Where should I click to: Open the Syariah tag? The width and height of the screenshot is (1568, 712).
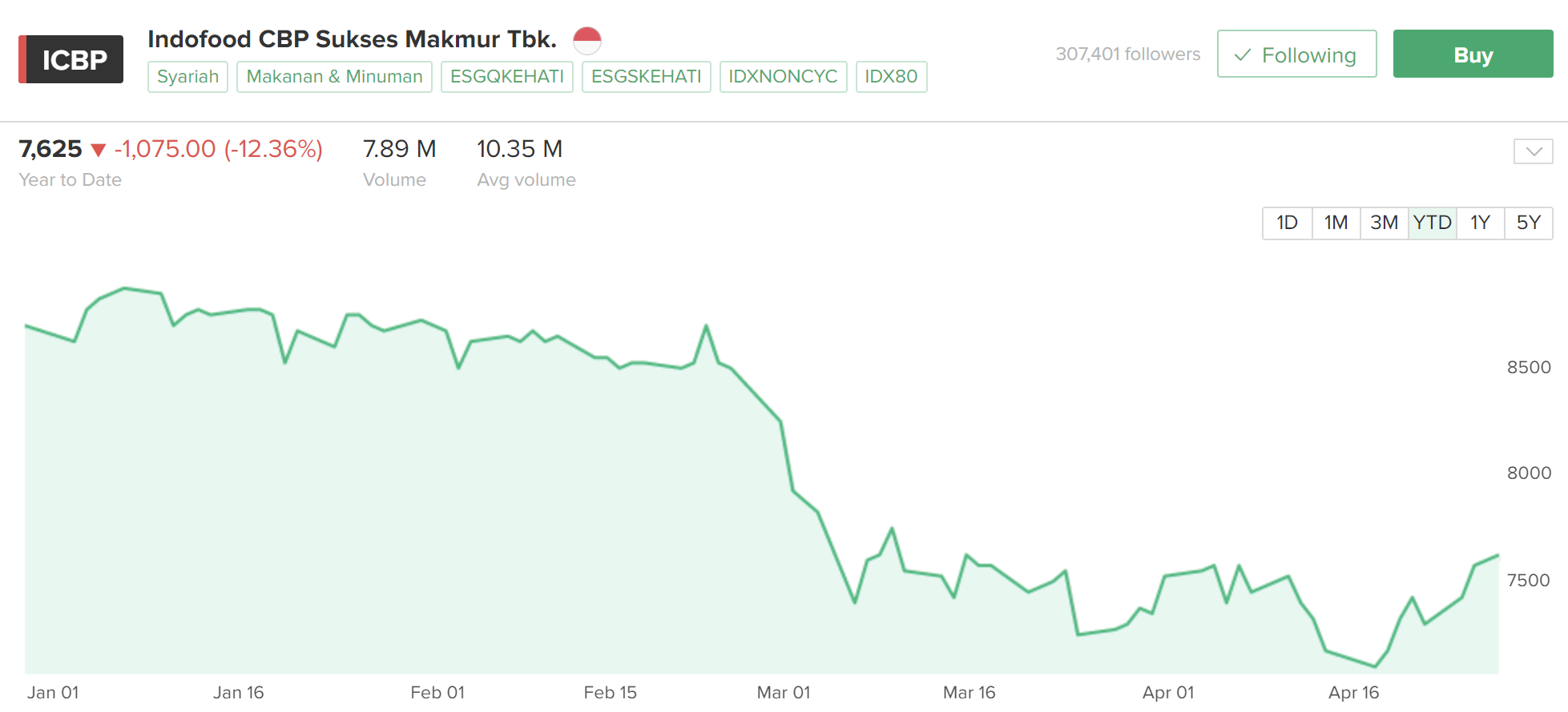pos(187,77)
